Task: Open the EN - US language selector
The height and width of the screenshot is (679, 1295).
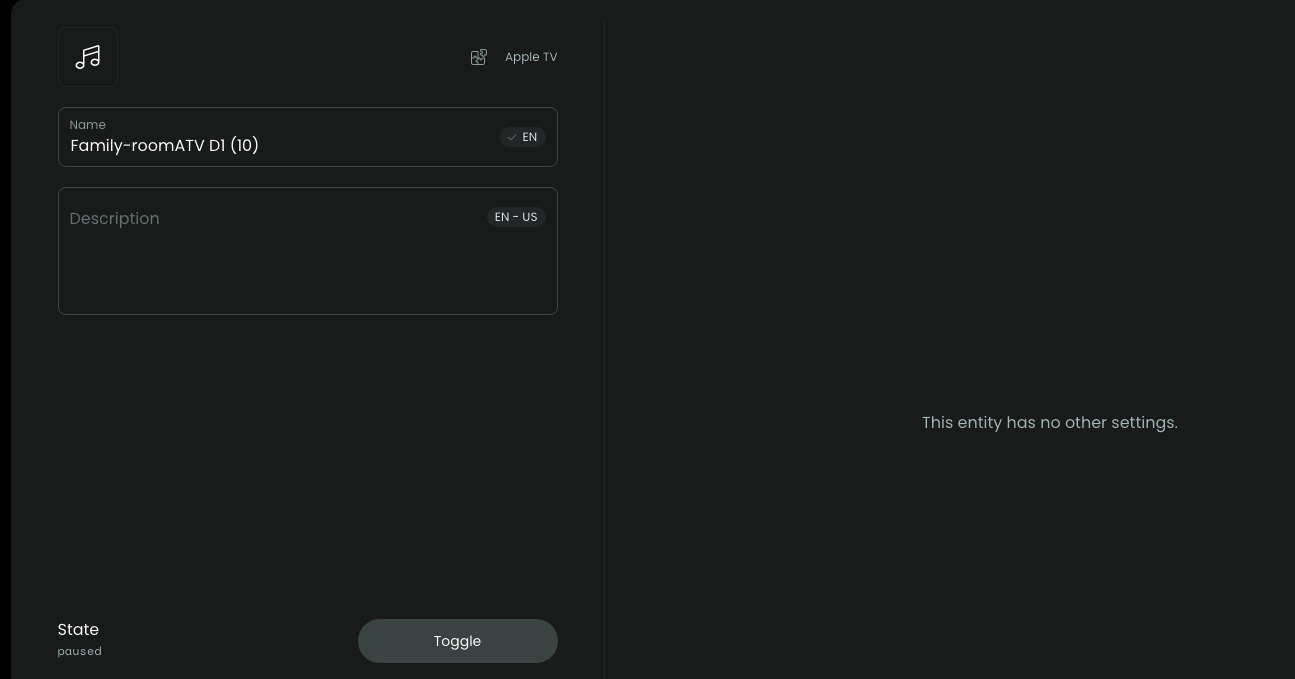Action: [x=516, y=217]
